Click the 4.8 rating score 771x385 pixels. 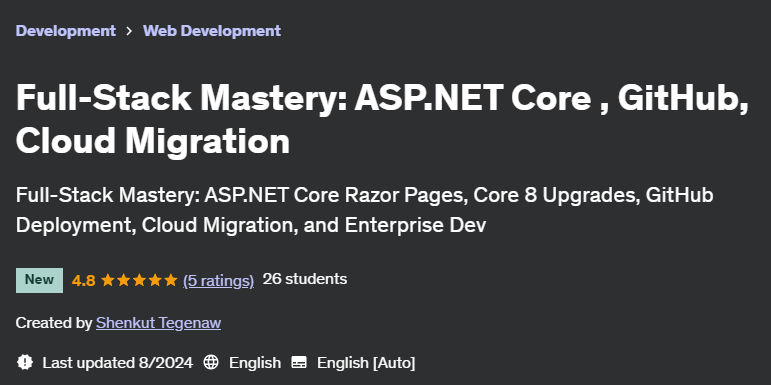click(x=84, y=280)
